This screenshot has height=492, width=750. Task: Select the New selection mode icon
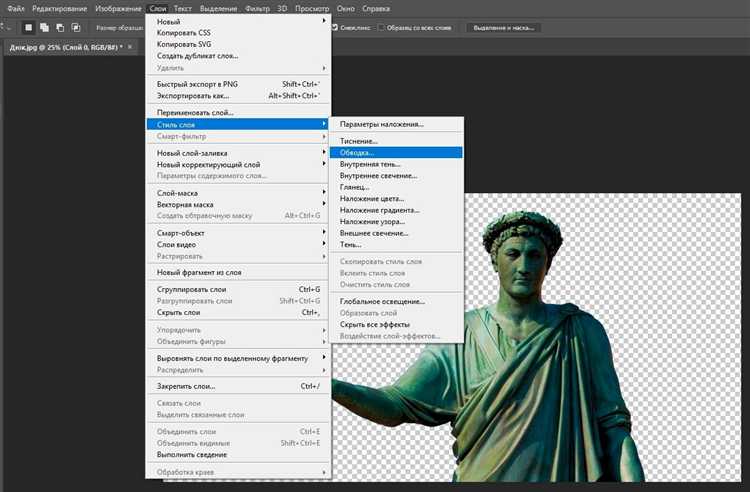pyautogui.click(x=29, y=28)
